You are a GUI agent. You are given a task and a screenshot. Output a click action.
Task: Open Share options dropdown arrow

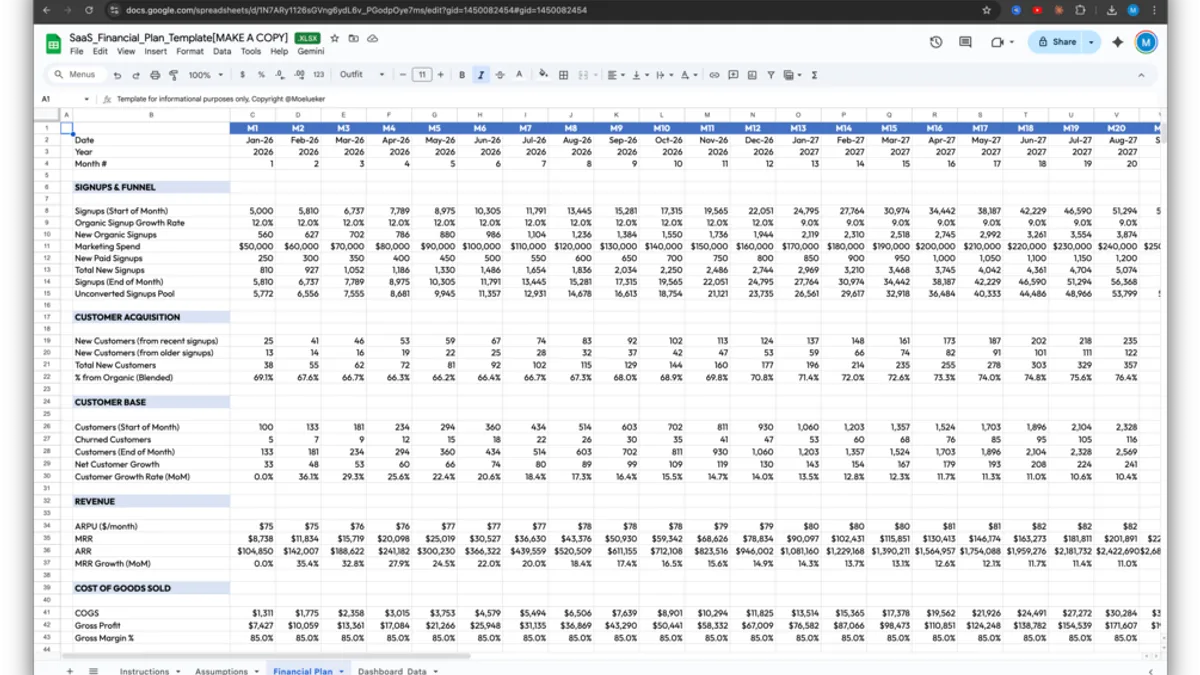coord(1091,42)
